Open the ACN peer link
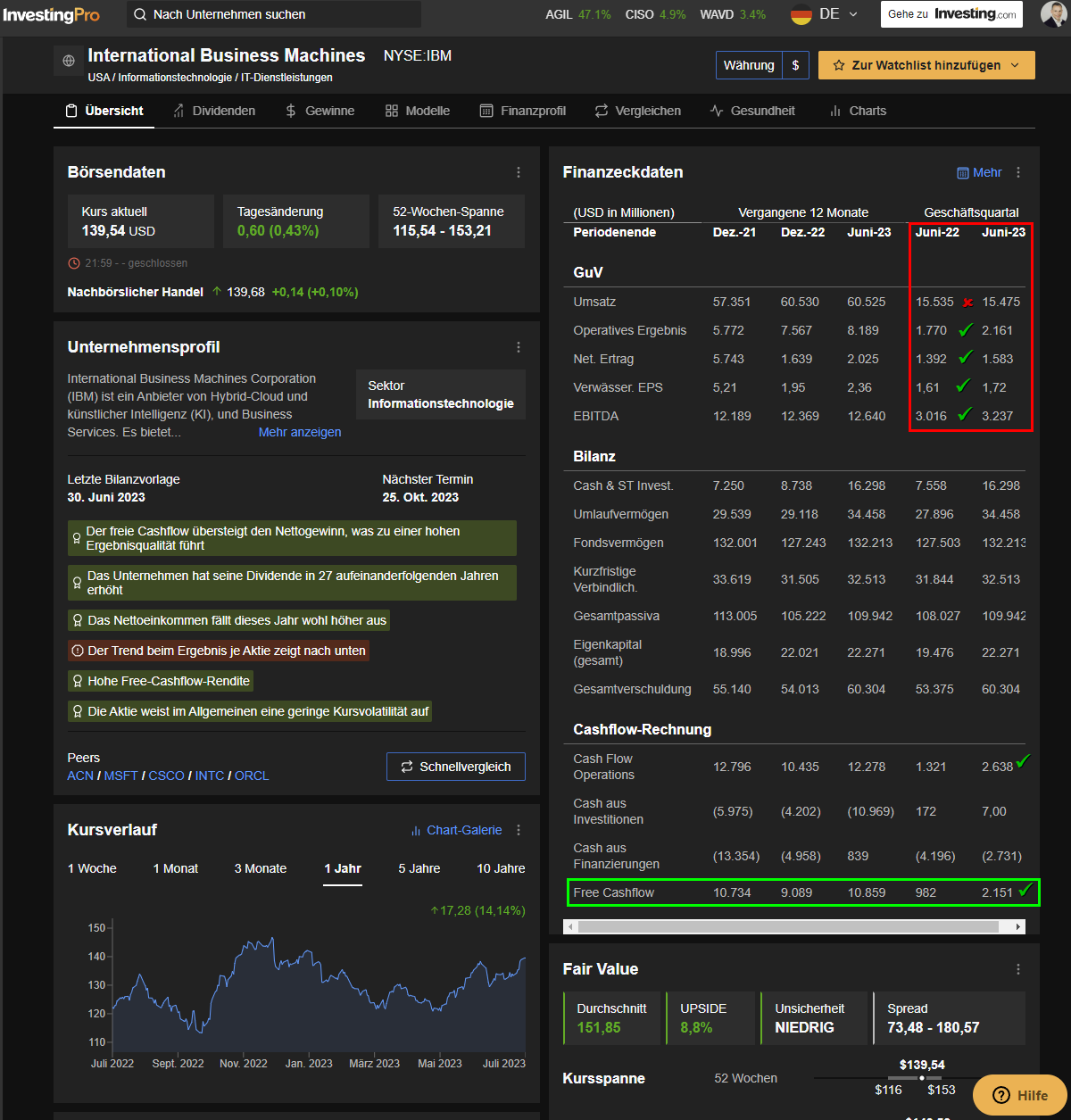The width and height of the screenshot is (1071, 1120). (x=80, y=776)
